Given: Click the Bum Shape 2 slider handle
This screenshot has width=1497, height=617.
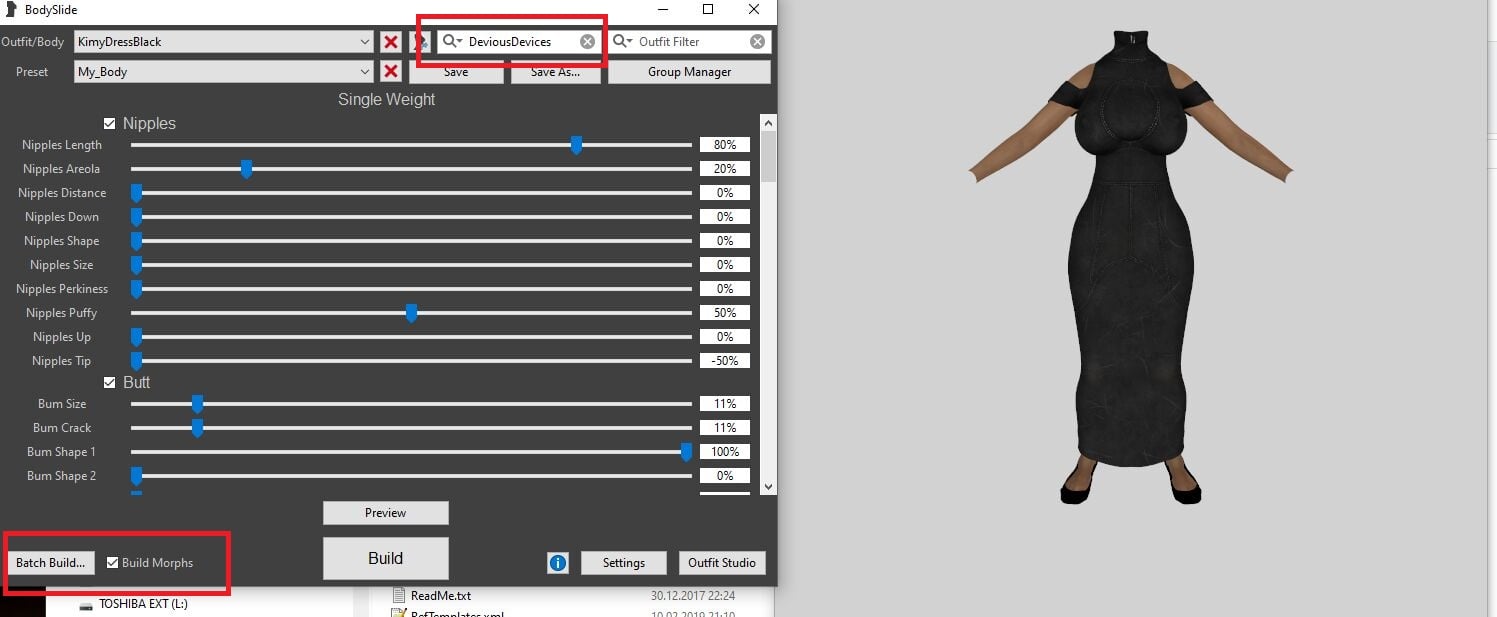Looking at the screenshot, I should pos(136,477).
